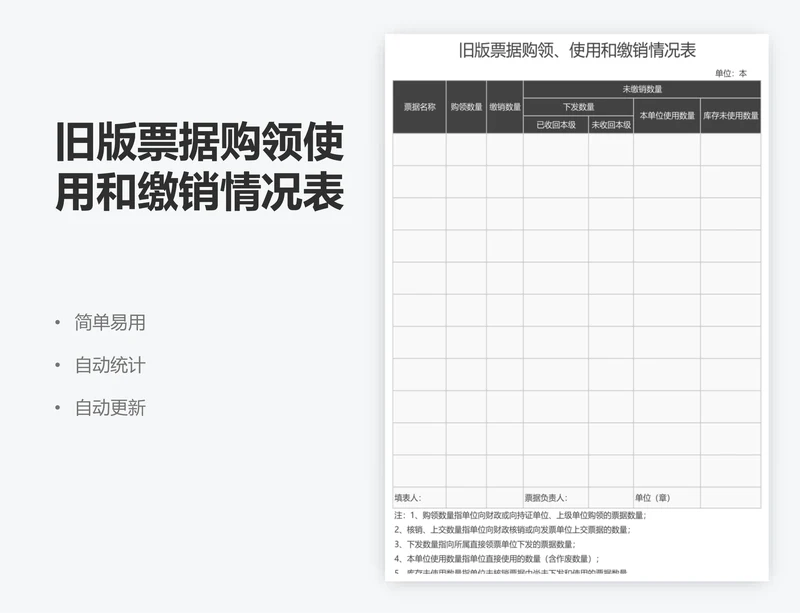This screenshot has width=800, height=613.
Task: Select the 未缴销数量 header cell
Action: tap(642, 89)
